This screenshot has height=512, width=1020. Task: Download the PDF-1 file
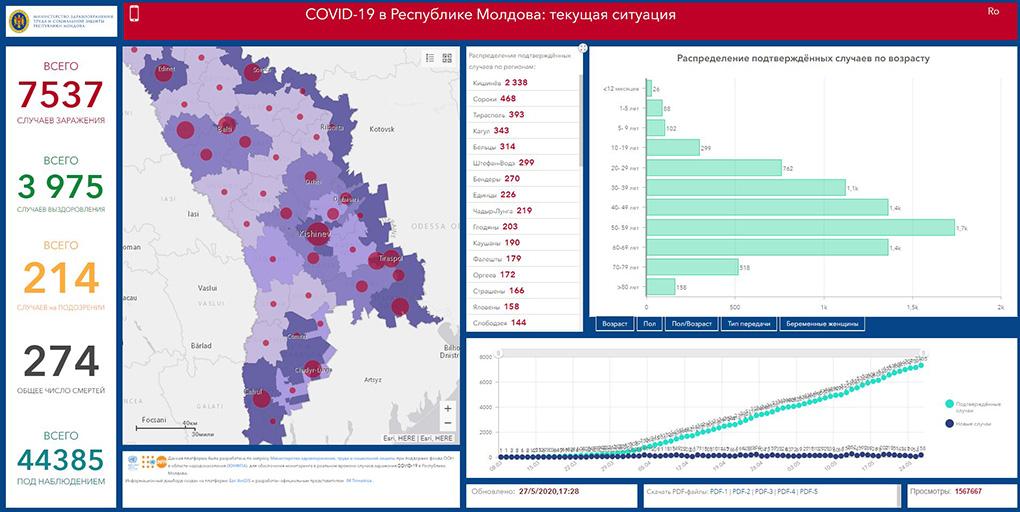point(720,492)
